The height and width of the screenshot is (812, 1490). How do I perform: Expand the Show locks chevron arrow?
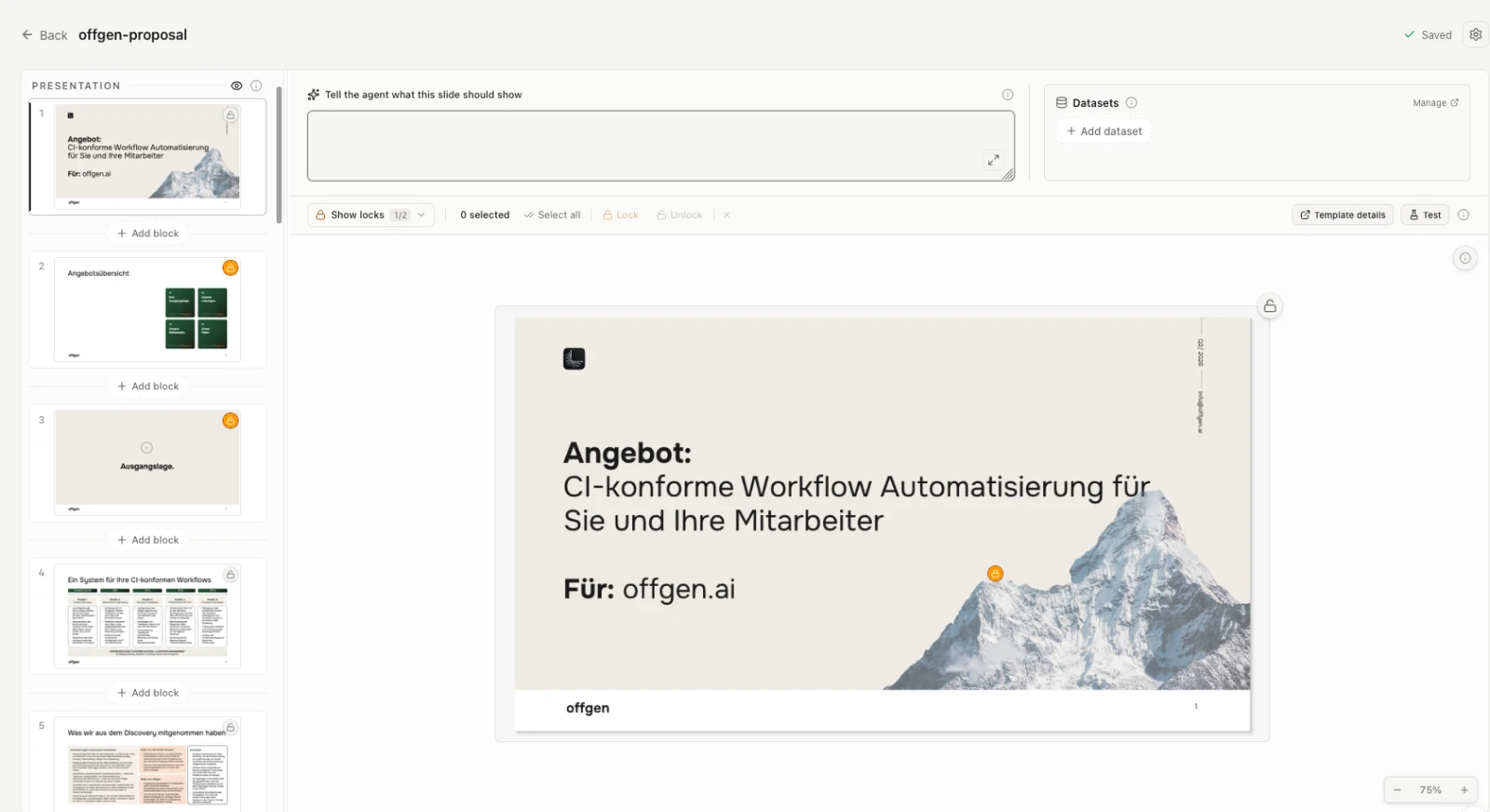(422, 215)
